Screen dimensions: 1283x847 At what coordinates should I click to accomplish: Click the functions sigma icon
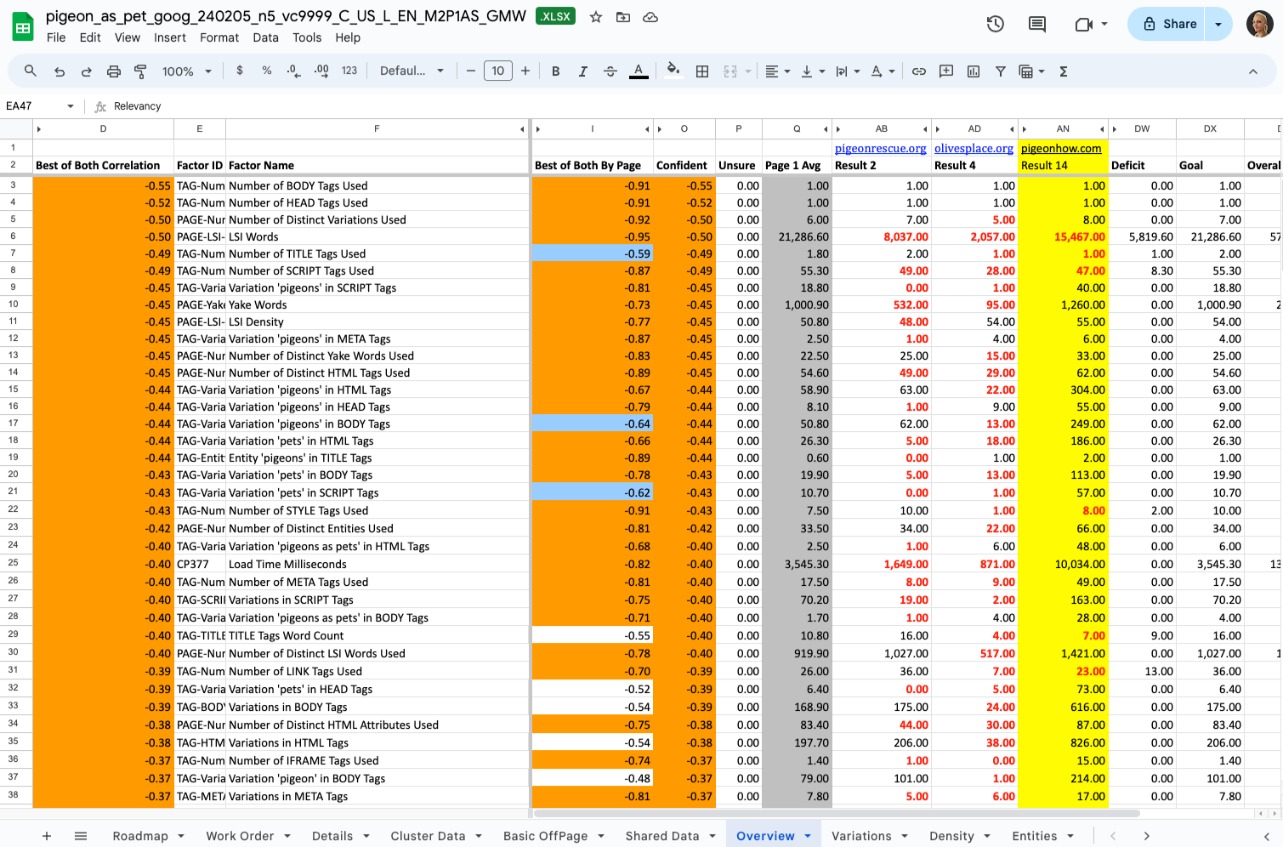point(1063,71)
